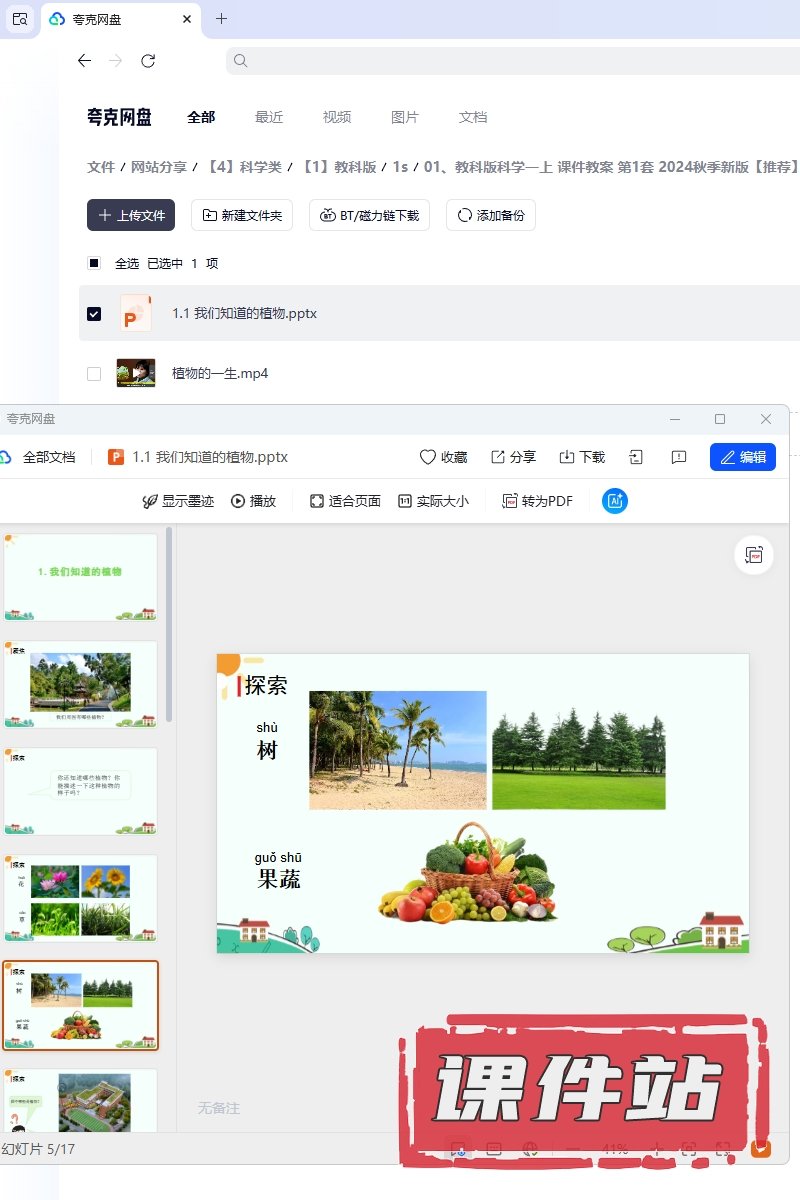
Task: Switch to the 视频 tab
Action: pos(337,117)
